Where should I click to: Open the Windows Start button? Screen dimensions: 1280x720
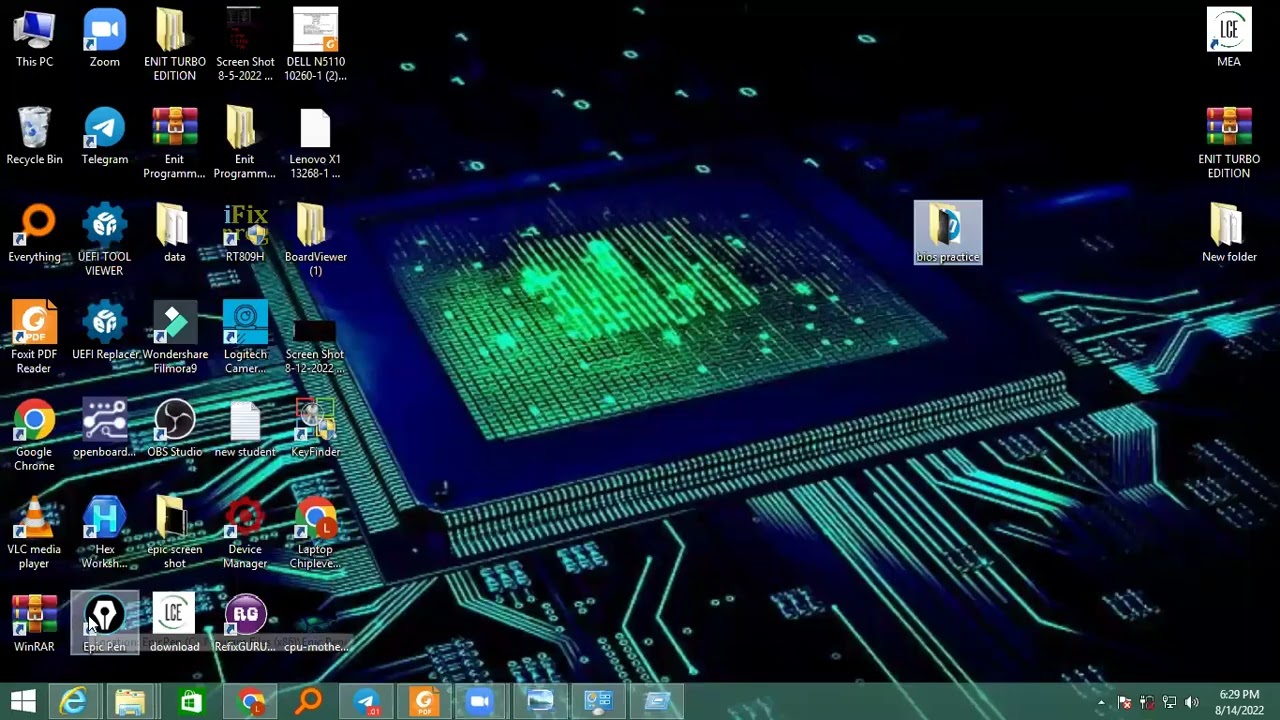[23, 701]
